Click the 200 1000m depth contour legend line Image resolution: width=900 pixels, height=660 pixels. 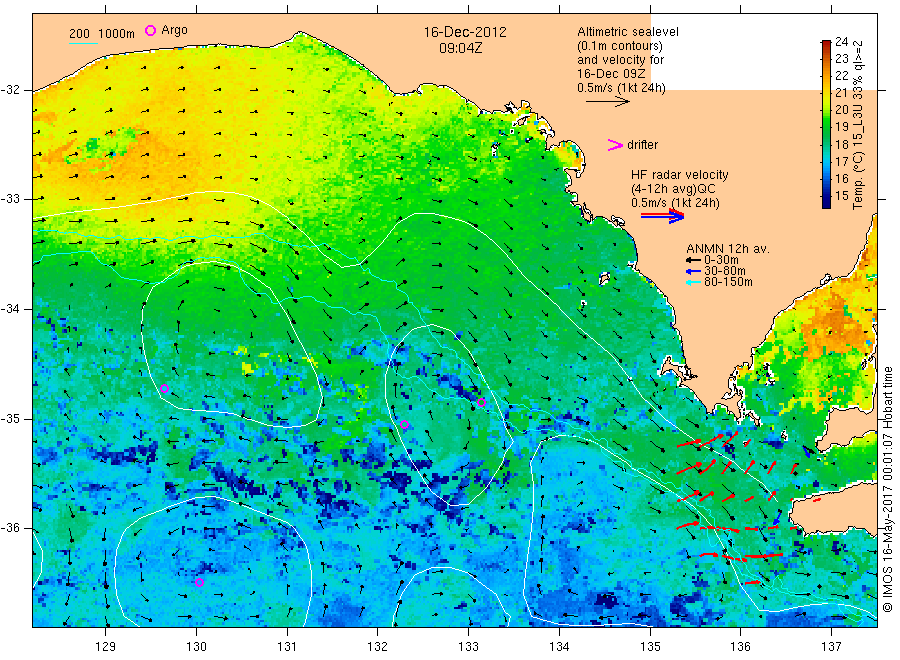[83, 43]
